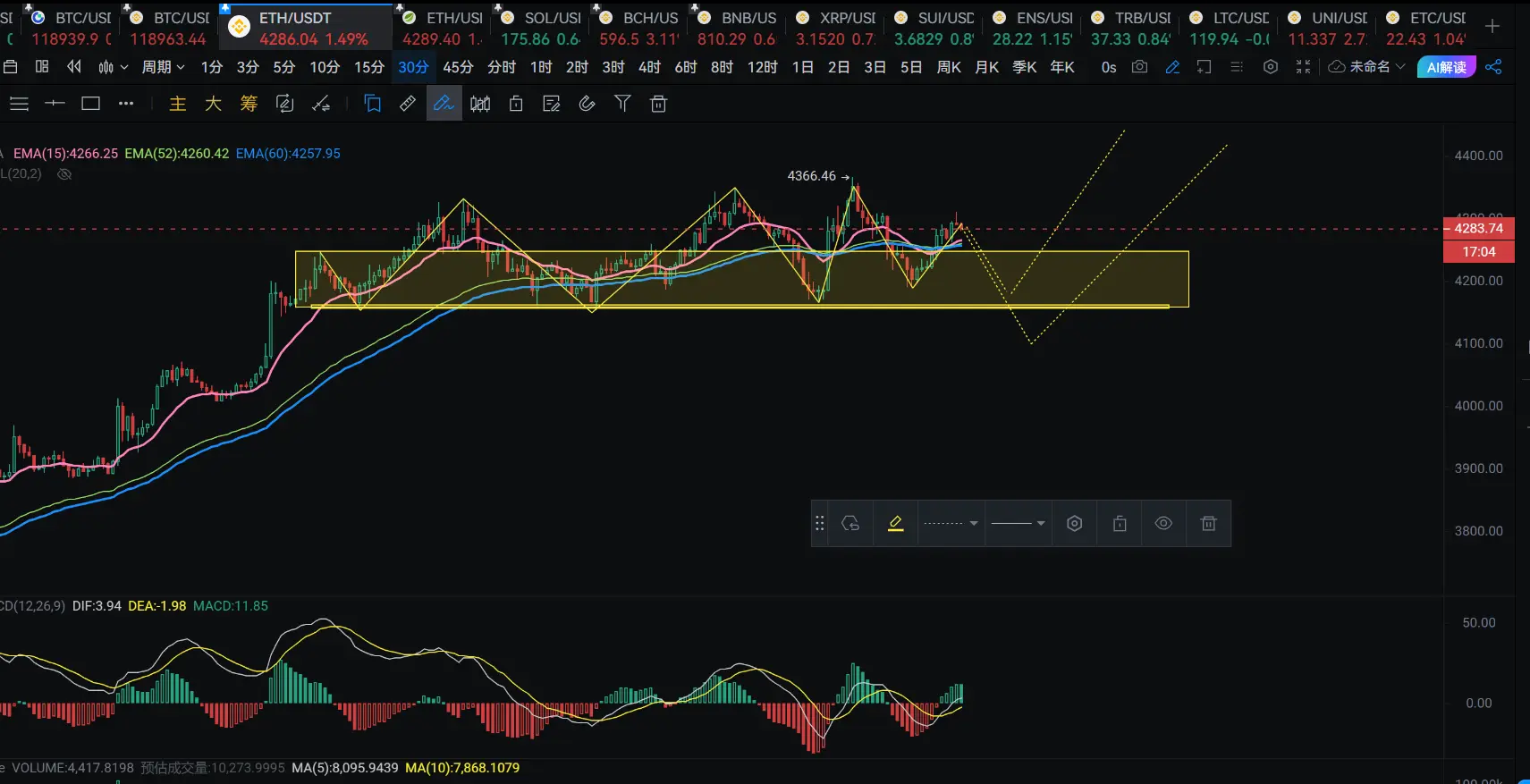Open the ETH/USDT active symbol tab
Image resolution: width=1530 pixels, height=784 pixels.
[305, 28]
